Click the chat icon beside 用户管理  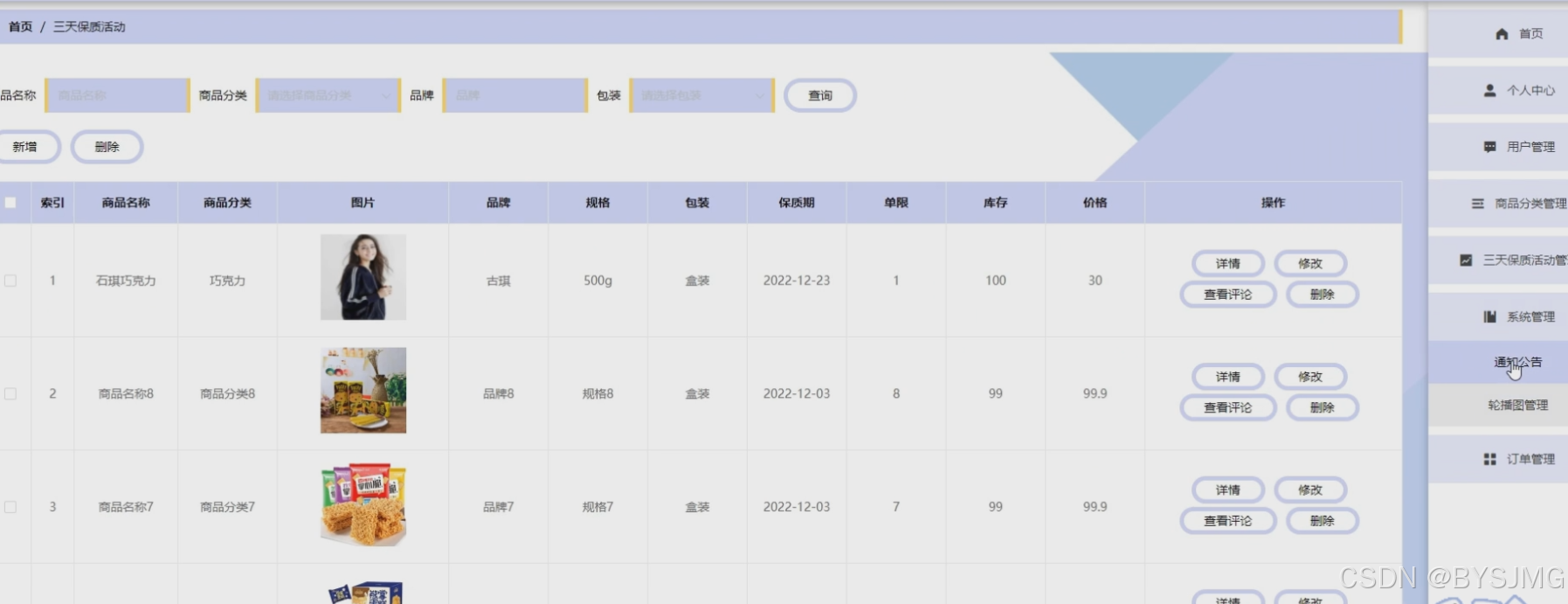tap(1489, 147)
